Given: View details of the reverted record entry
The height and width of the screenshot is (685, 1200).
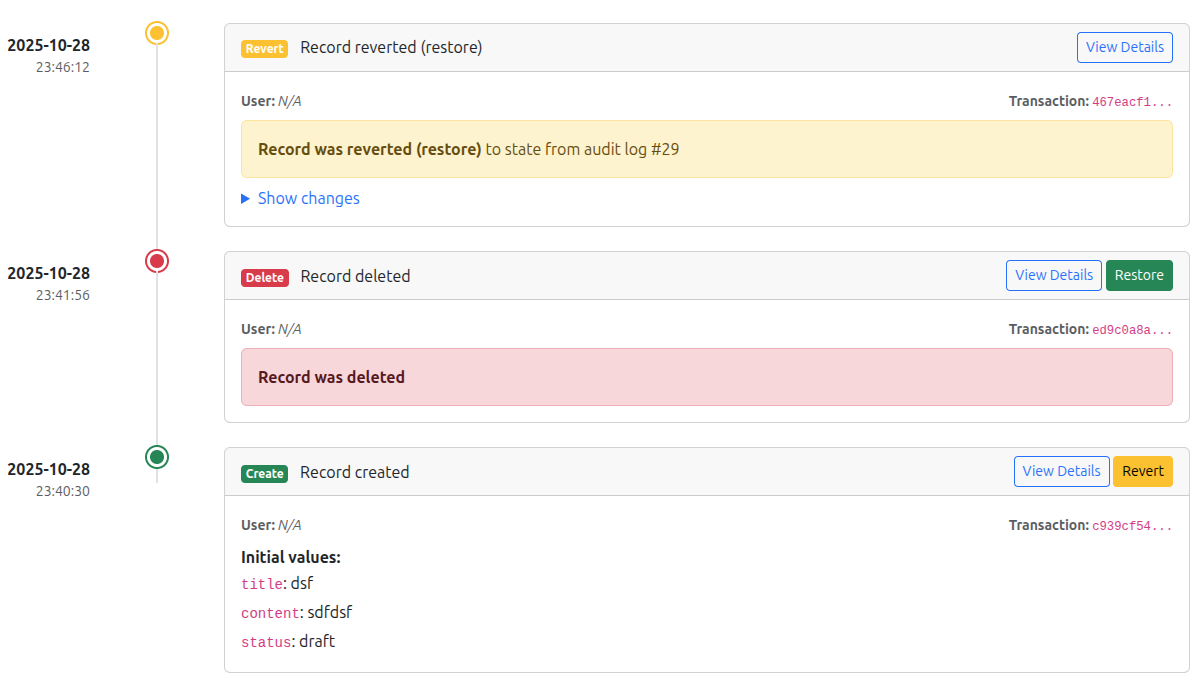Looking at the screenshot, I should click(x=1124, y=47).
